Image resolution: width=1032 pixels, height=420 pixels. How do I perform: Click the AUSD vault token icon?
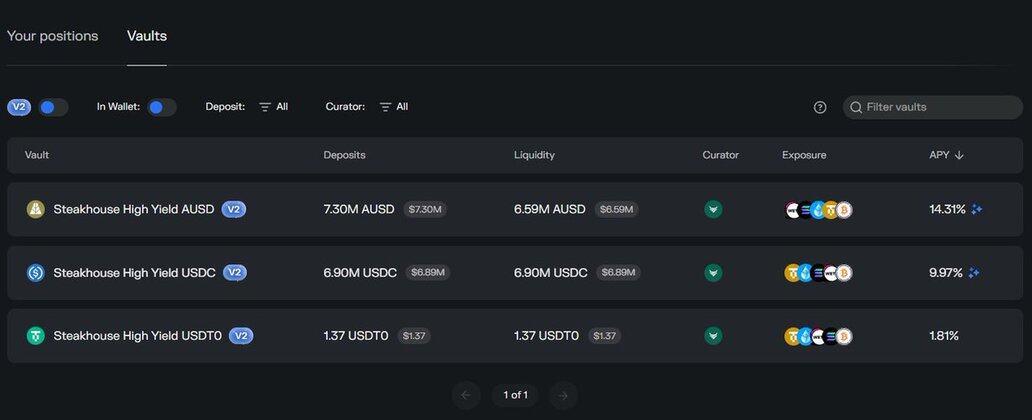pyautogui.click(x=36, y=209)
